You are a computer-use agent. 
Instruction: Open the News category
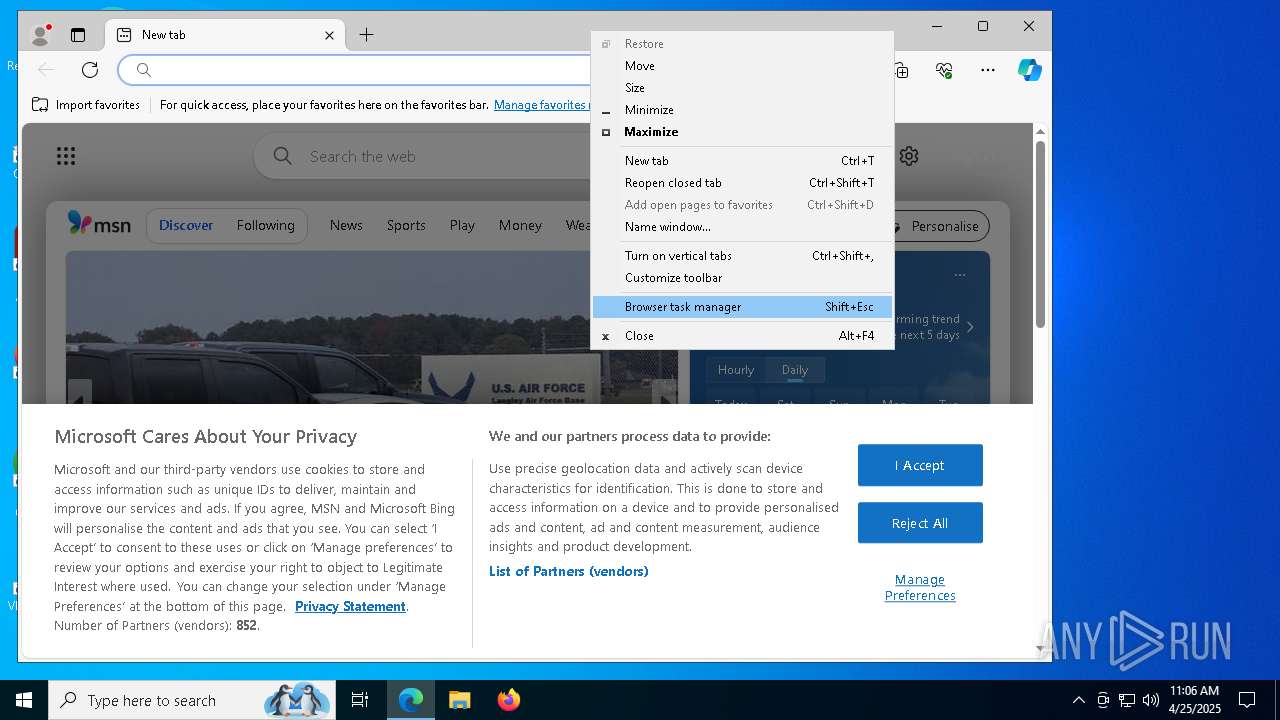pos(346,225)
